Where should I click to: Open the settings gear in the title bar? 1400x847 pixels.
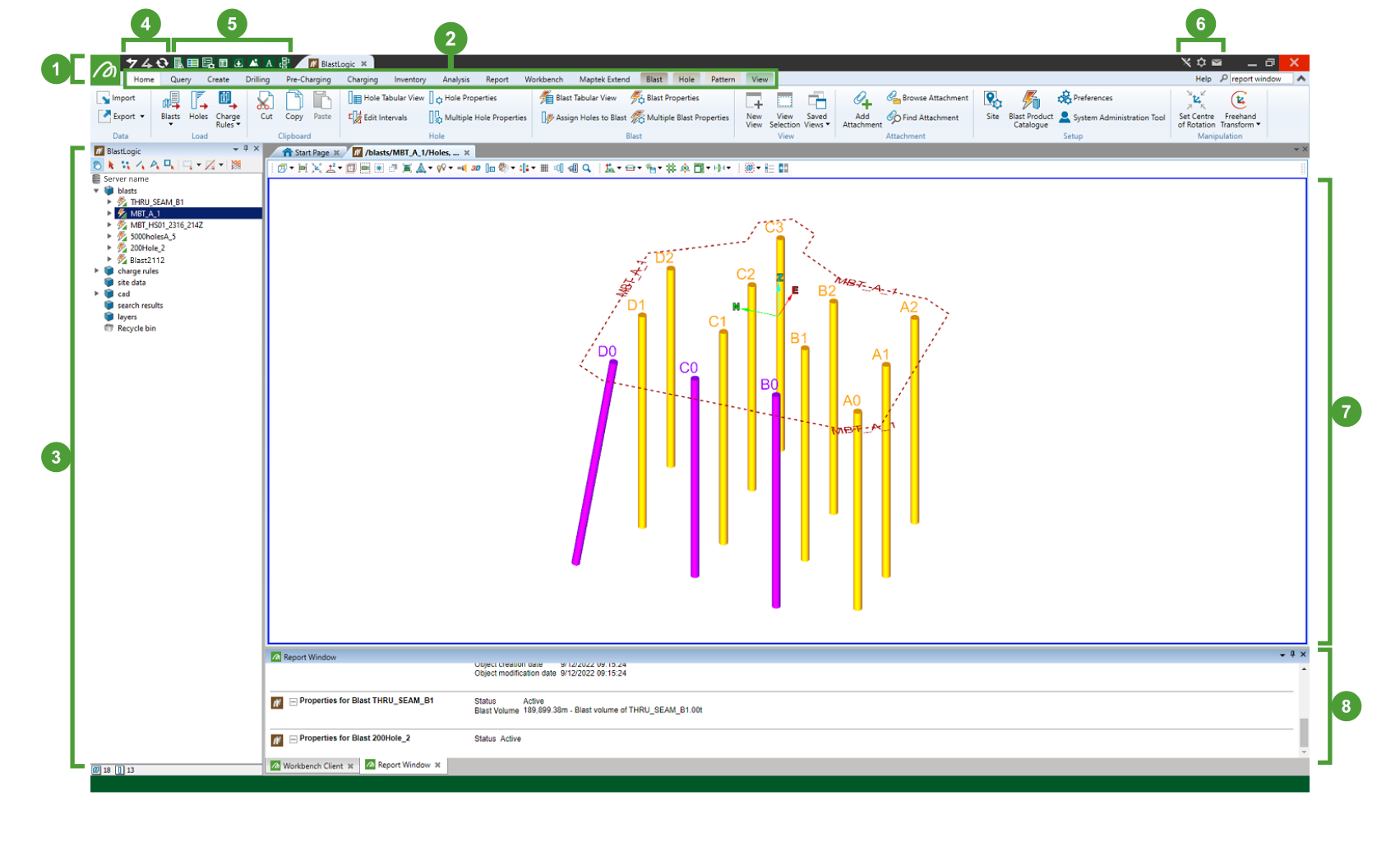coord(1201,62)
